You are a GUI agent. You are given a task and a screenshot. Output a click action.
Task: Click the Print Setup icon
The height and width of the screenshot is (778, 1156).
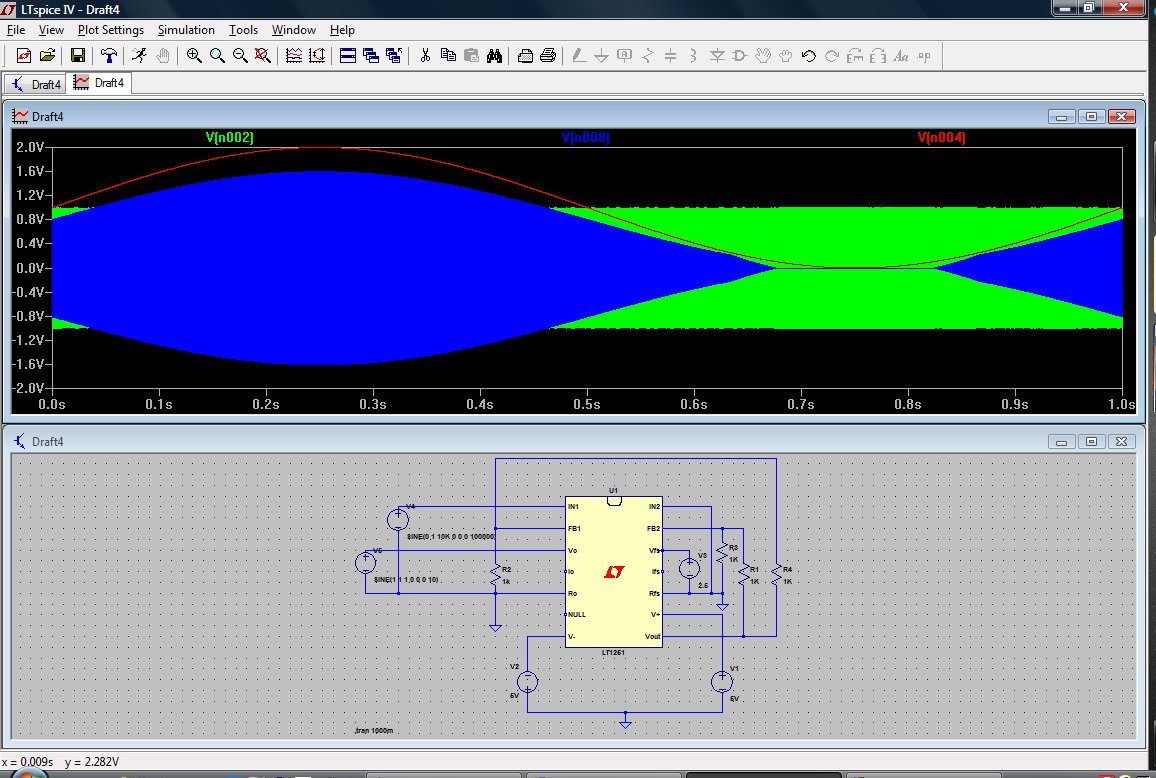(x=525, y=56)
